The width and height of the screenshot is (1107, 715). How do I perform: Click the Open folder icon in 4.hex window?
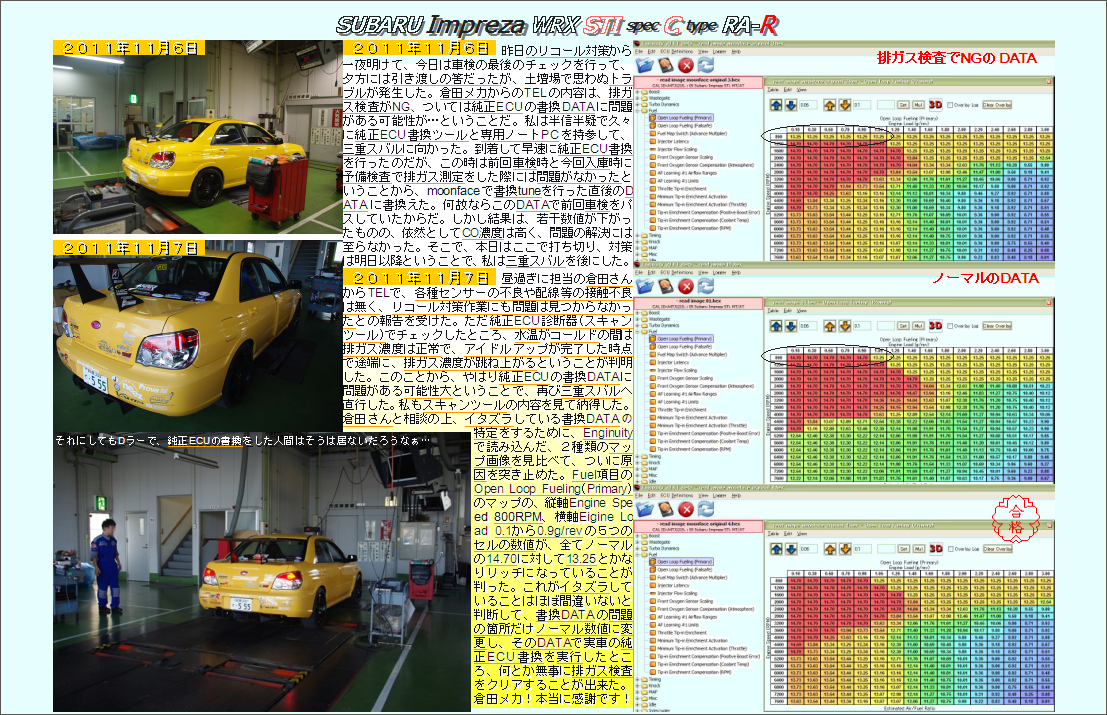[645, 509]
